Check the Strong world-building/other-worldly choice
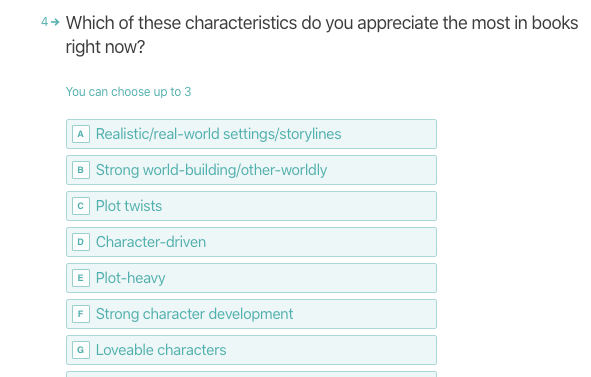Image resolution: width=591 pixels, height=377 pixels. coord(251,170)
